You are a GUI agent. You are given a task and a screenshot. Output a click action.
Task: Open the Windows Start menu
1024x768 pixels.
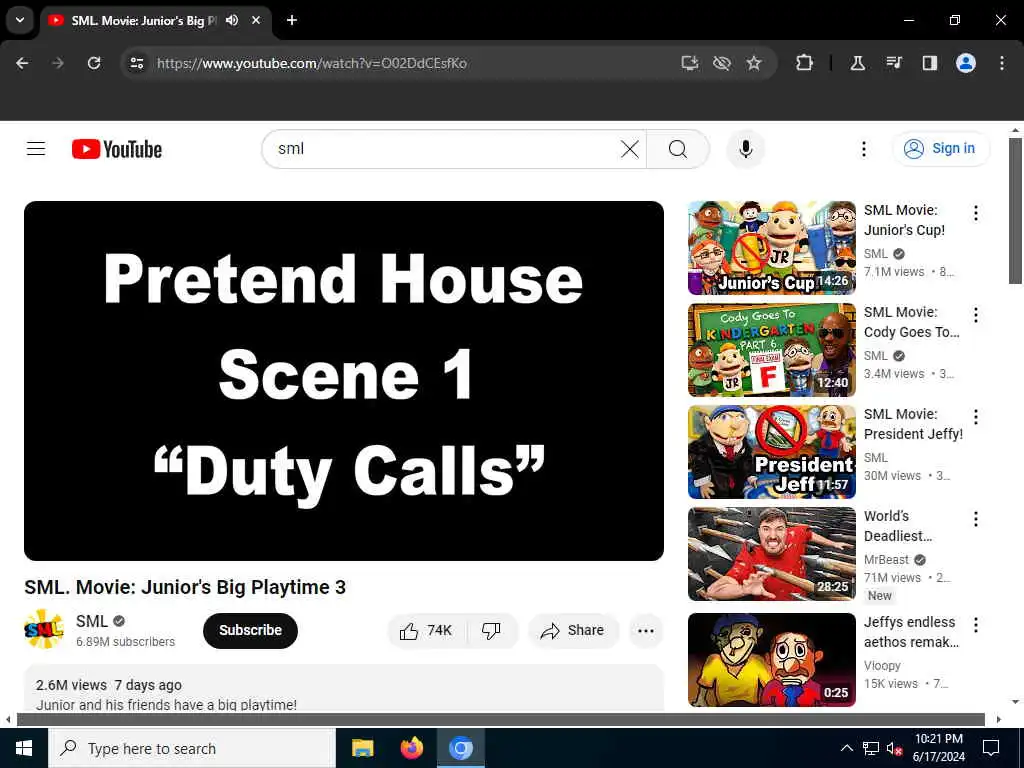pos(24,748)
